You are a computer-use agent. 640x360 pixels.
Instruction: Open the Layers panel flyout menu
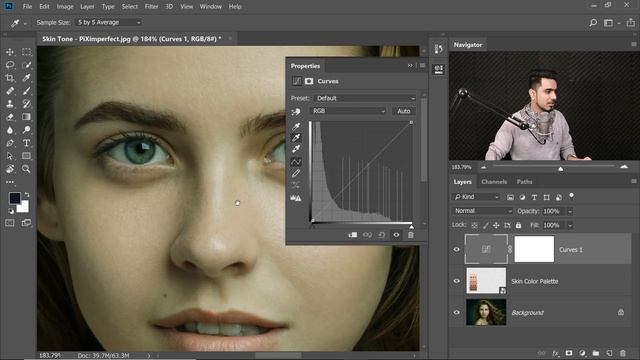coord(633,181)
